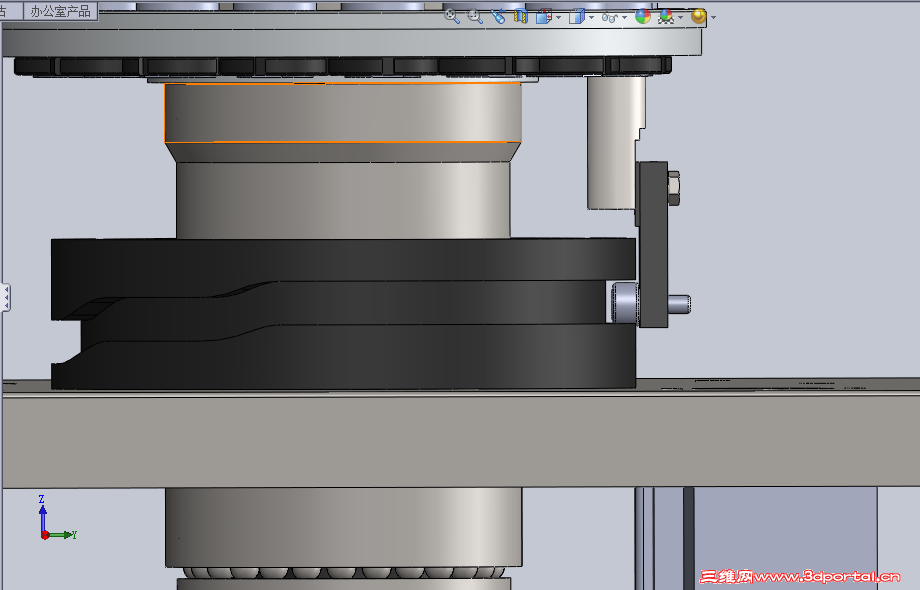
Task: Click the Zoom to Fit icon
Action: point(452,16)
